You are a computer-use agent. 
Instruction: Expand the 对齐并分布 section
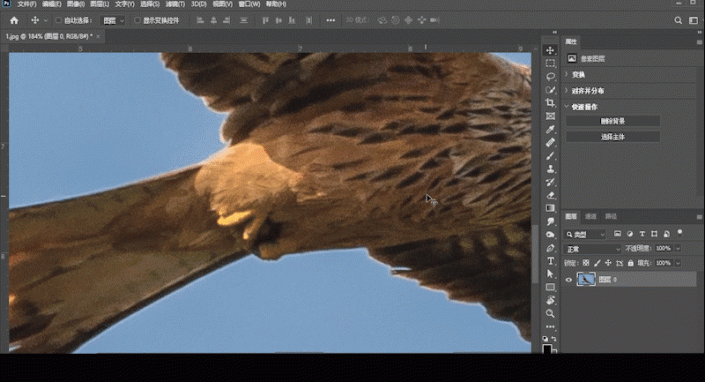pyautogui.click(x=567, y=90)
